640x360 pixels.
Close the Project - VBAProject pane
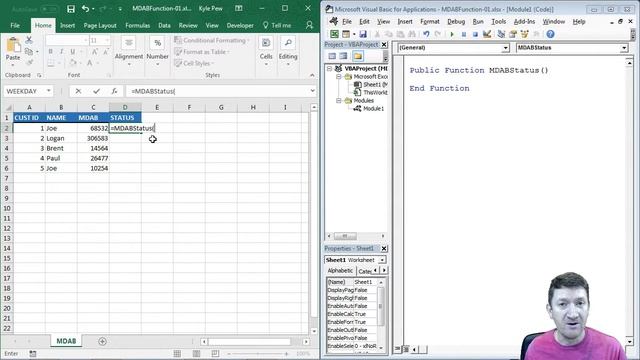coord(384,44)
